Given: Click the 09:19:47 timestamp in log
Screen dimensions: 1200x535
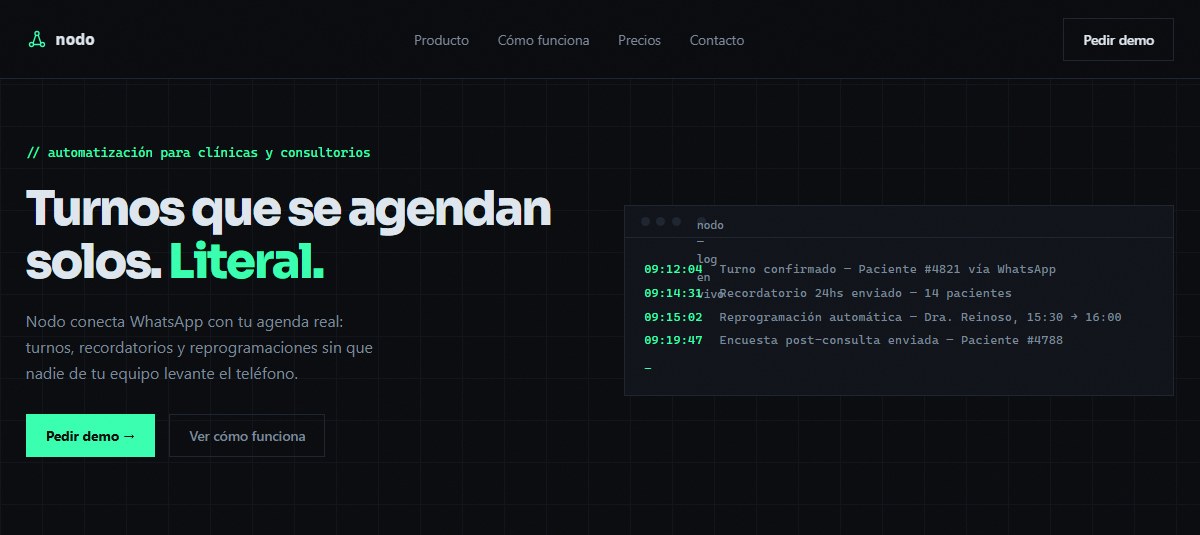Looking at the screenshot, I should point(673,340).
